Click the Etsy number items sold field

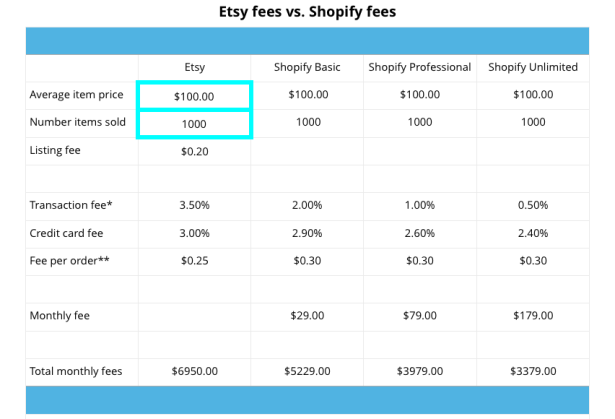(x=195, y=124)
